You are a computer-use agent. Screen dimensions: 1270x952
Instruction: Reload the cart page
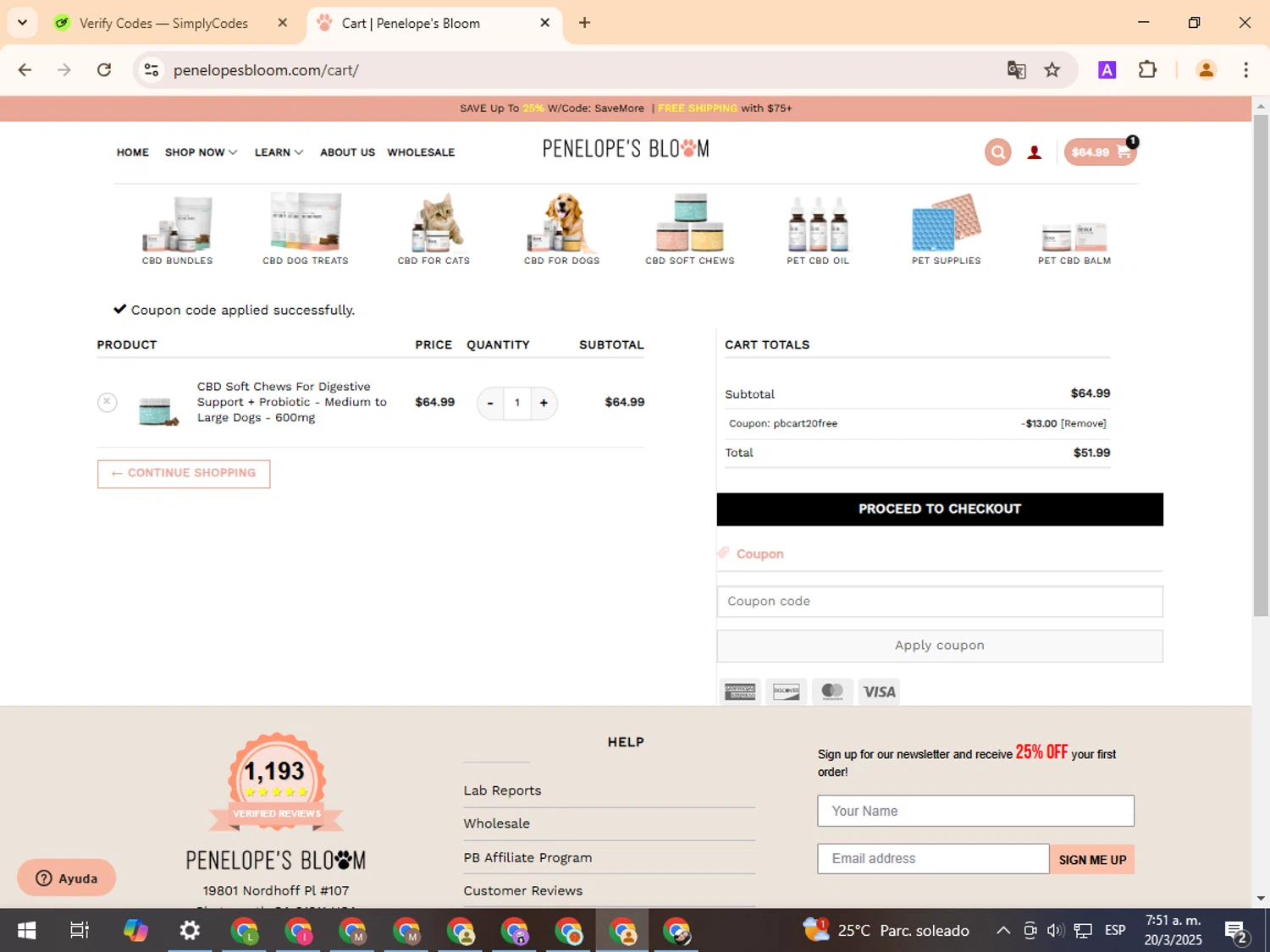104,70
